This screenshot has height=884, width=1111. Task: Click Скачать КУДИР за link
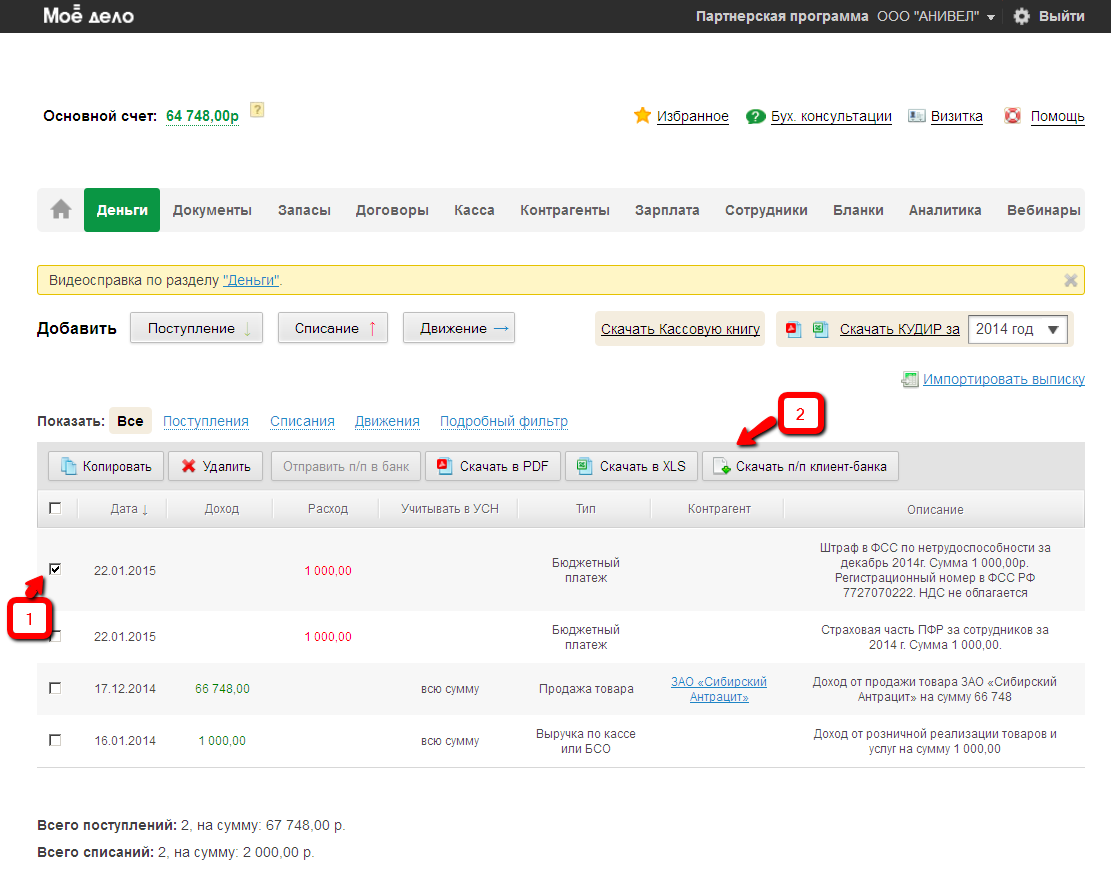coord(900,329)
